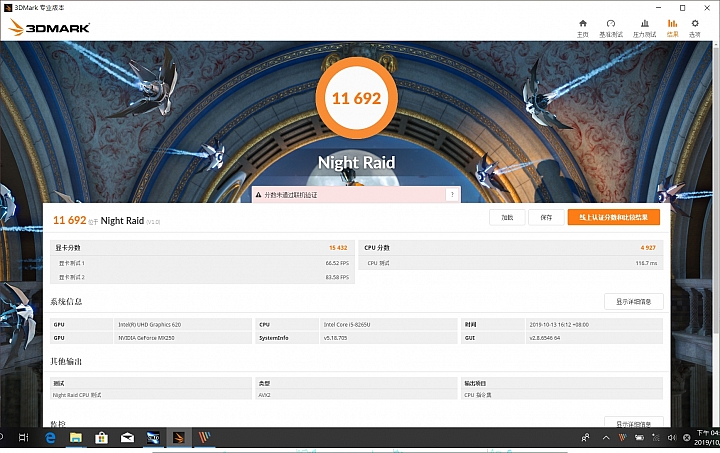Select the NVIDIA GeForce MX250 entry
This screenshot has width=720, height=453.
pos(146,338)
